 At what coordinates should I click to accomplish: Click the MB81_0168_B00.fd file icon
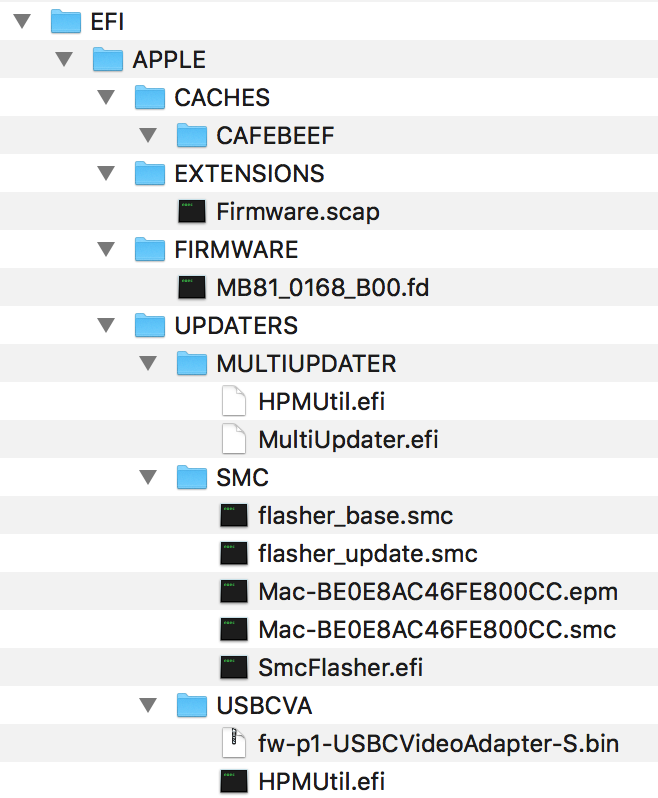click(x=191, y=288)
